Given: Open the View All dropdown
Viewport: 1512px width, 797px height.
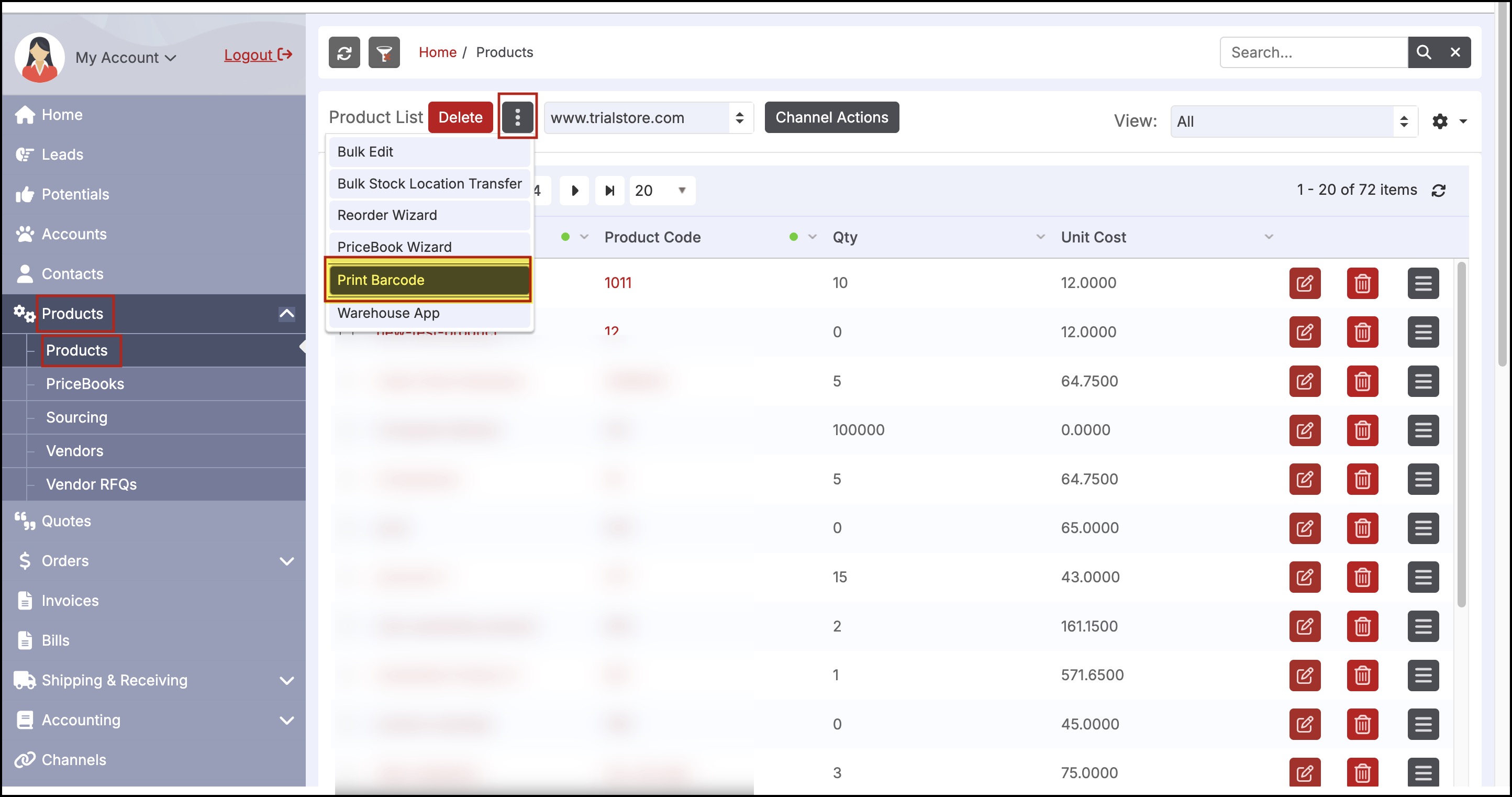Looking at the screenshot, I should (1293, 121).
